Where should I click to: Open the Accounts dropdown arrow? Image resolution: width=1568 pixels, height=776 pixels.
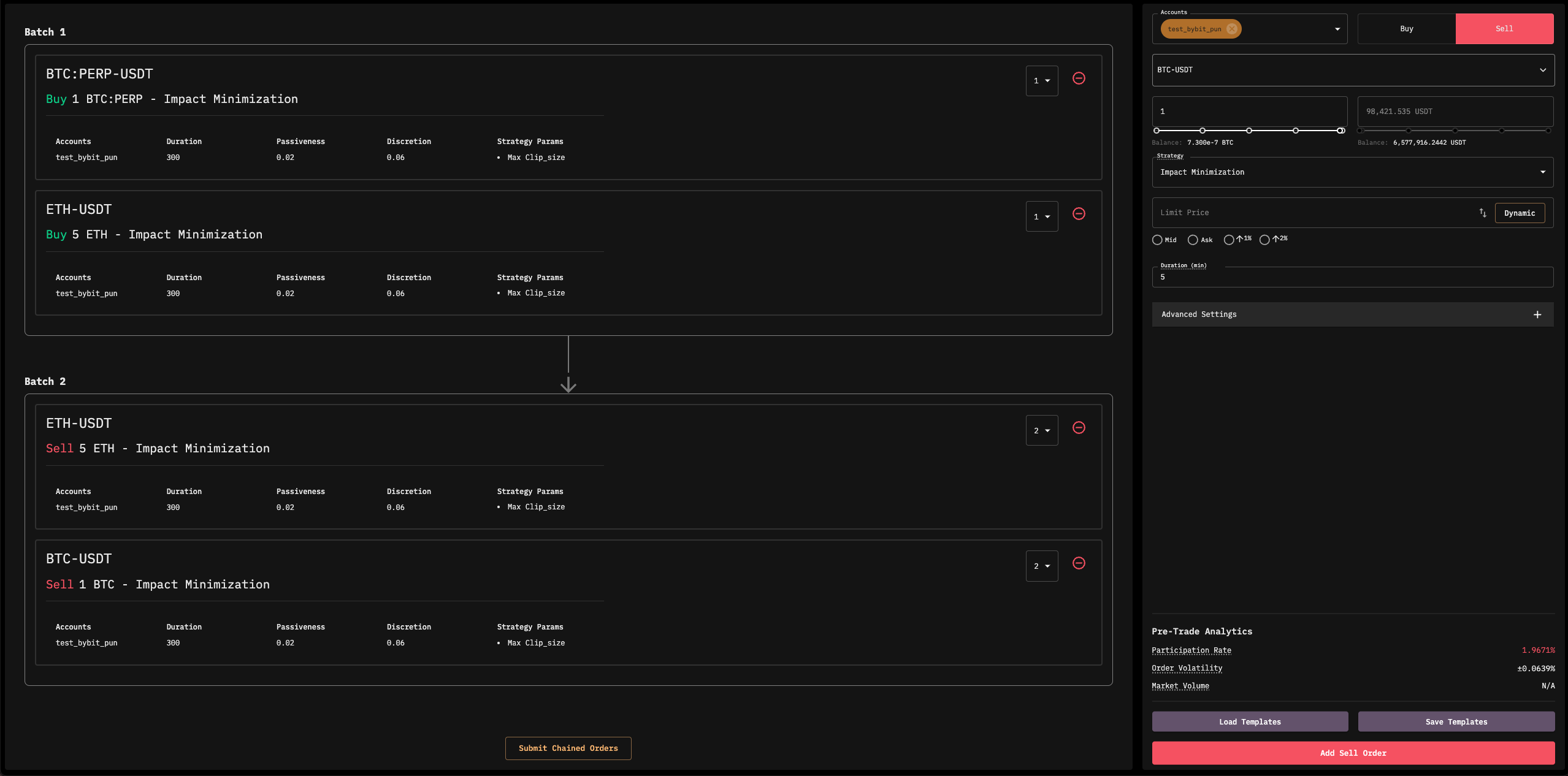click(x=1337, y=29)
